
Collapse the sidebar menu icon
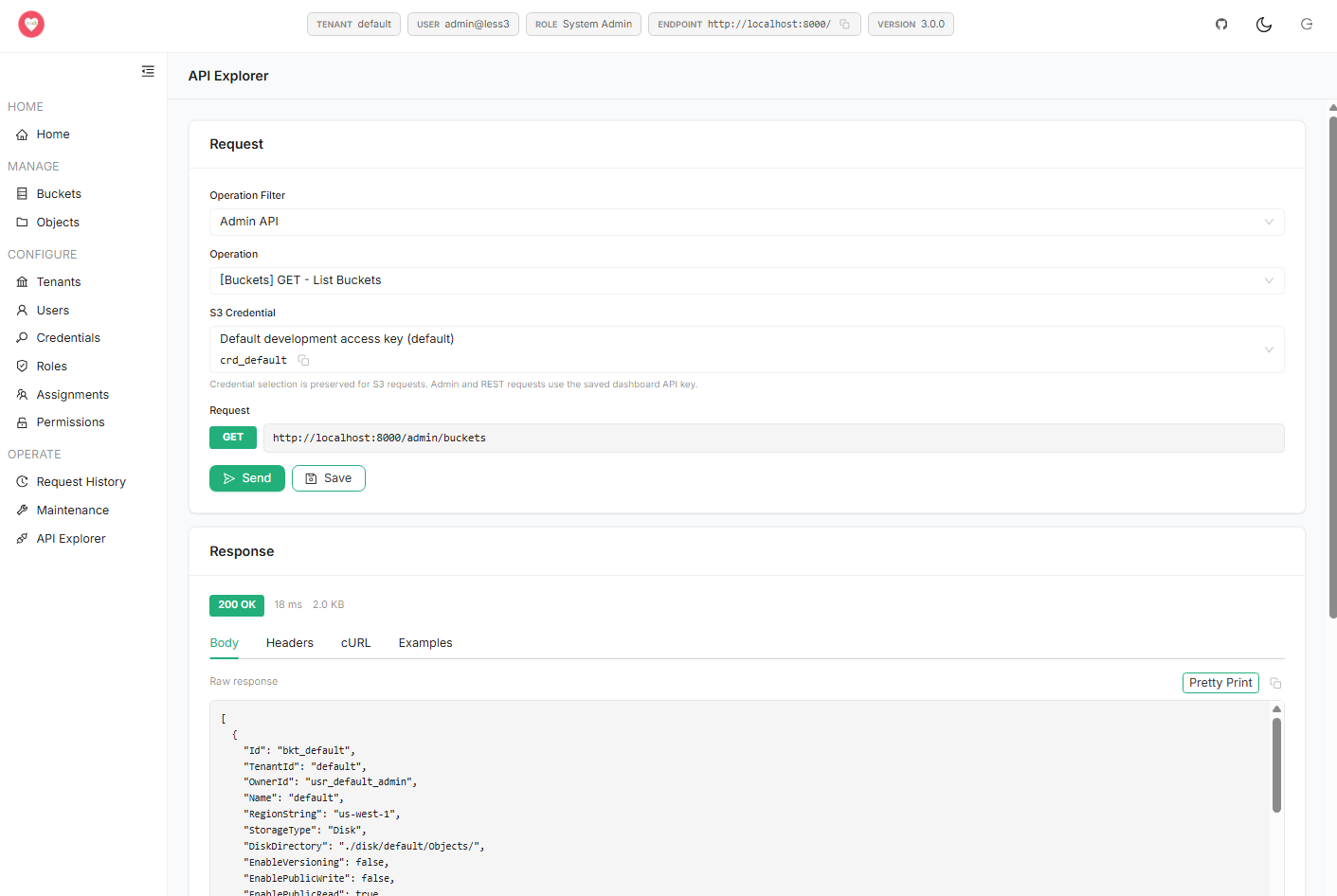pos(148,71)
